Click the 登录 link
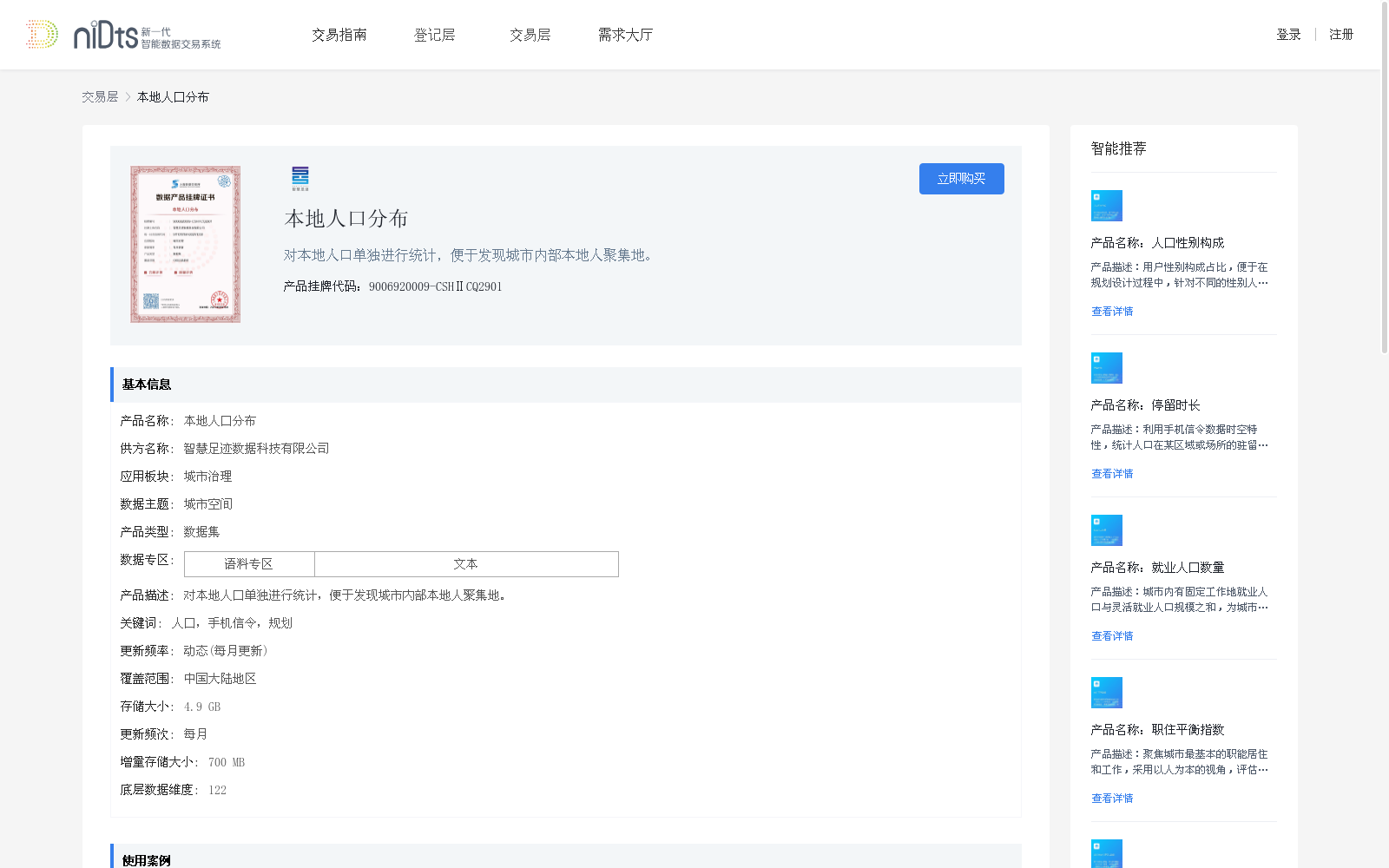Viewport: 1389px width, 868px height. [1288, 35]
